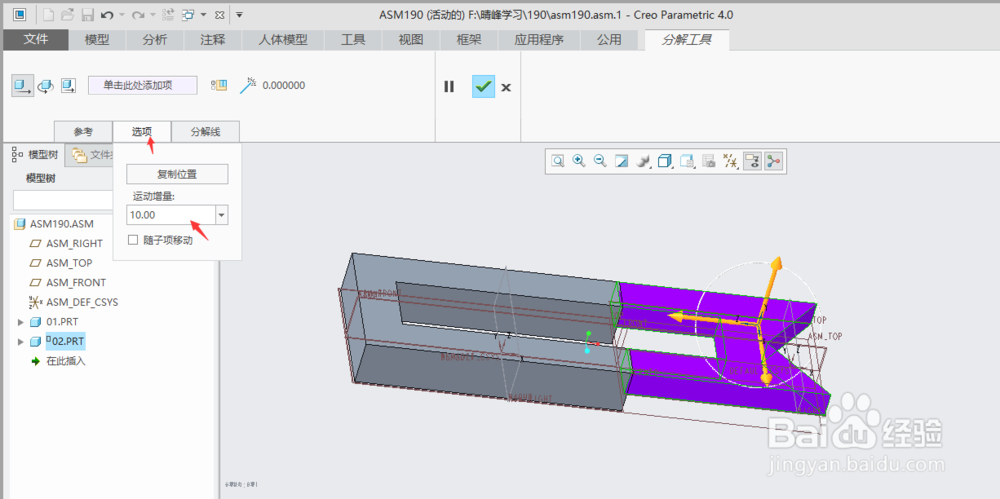Screen dimensions: 1000x499
Task: Select the 模型树 tab
Action: point(36,154)
